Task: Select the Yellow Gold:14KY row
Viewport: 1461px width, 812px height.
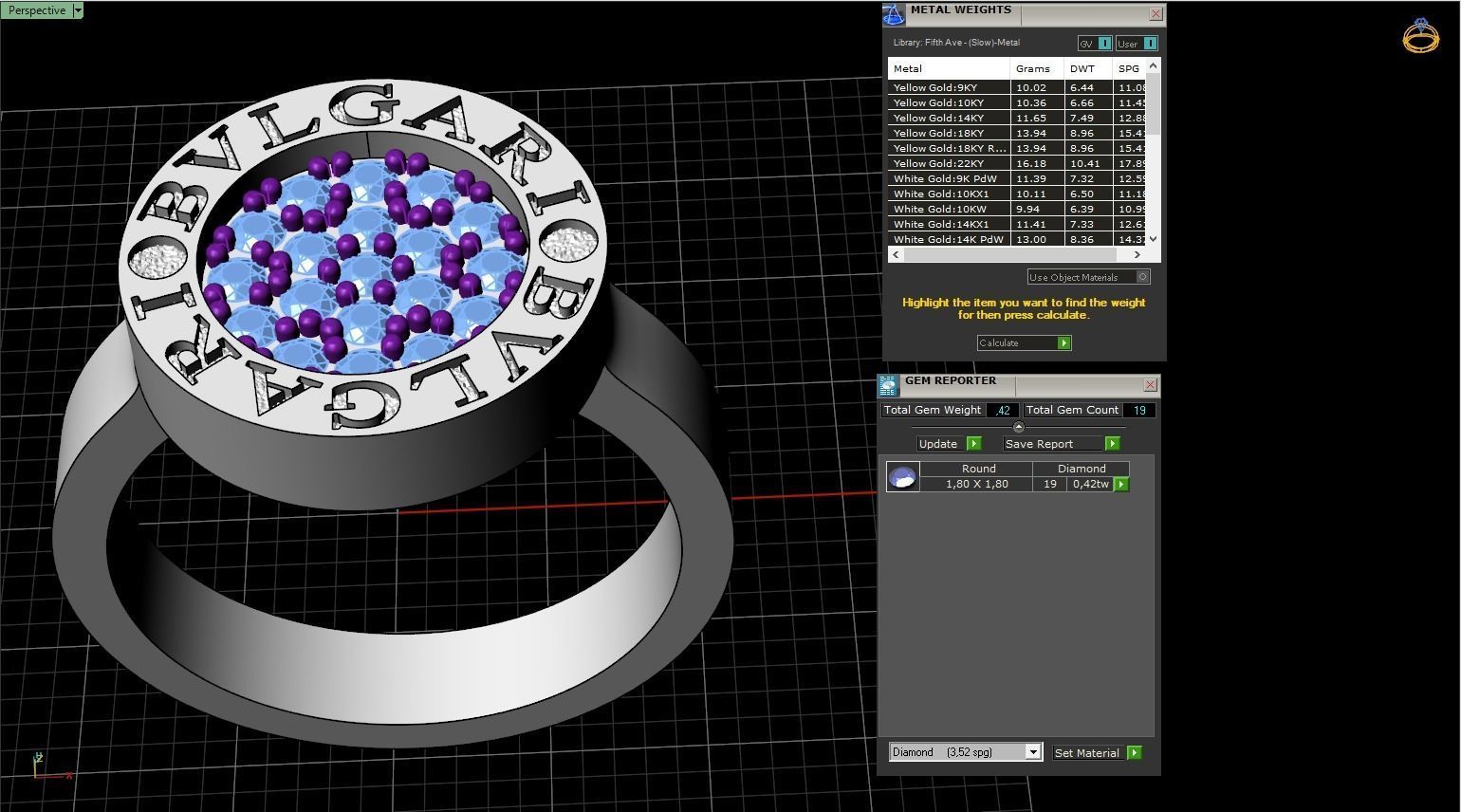Action: (x=1017, y=118)
